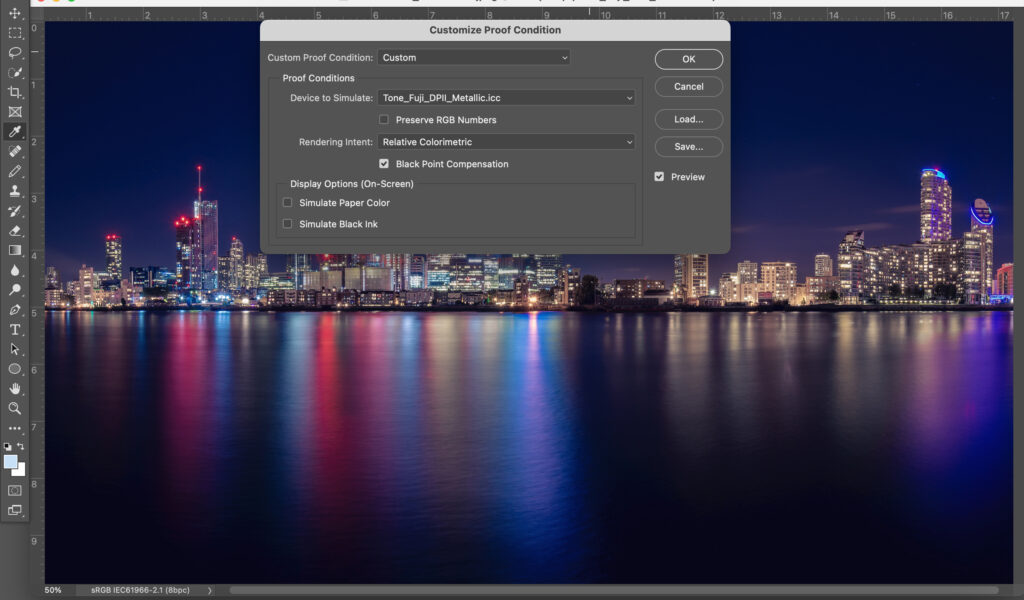This screenshot has height=600, width=1024.
Task: Enable Simulate Paper Color
Action: coord(287,202)
